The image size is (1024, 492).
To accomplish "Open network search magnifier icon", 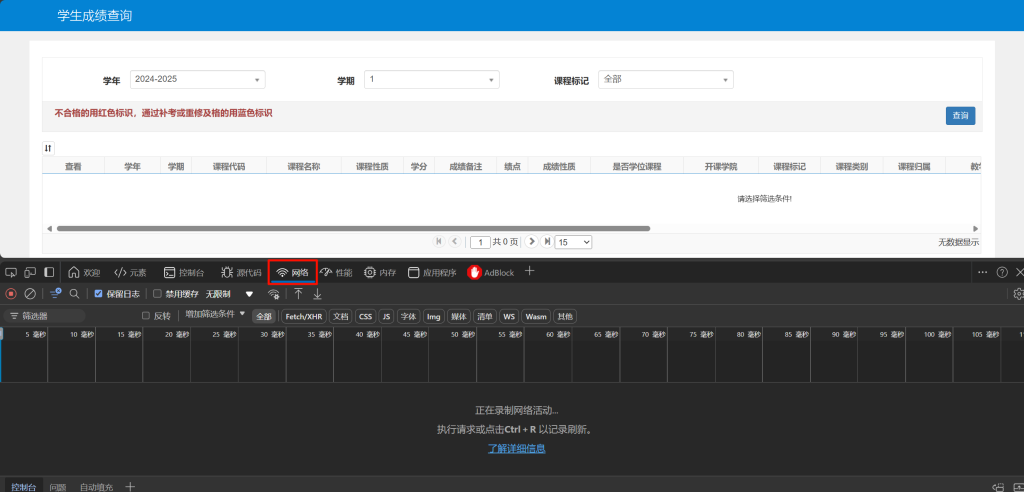I will tap(74, 294).
